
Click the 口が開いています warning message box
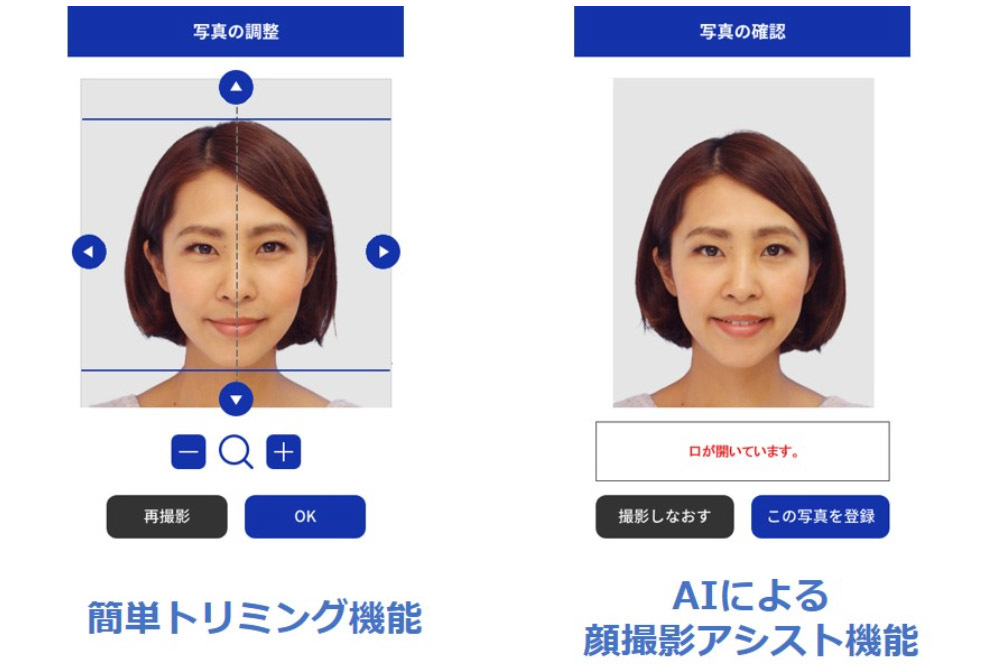[742, 452]
